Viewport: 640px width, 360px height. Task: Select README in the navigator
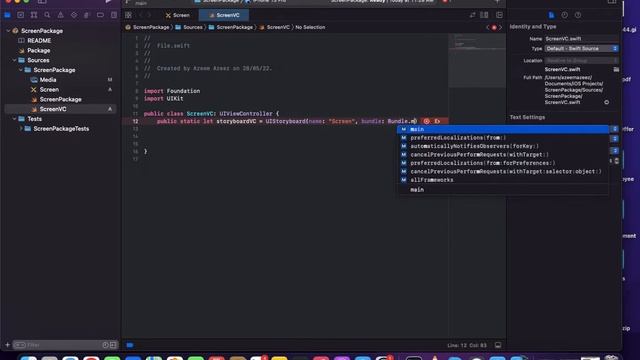(x=39, y=41)
